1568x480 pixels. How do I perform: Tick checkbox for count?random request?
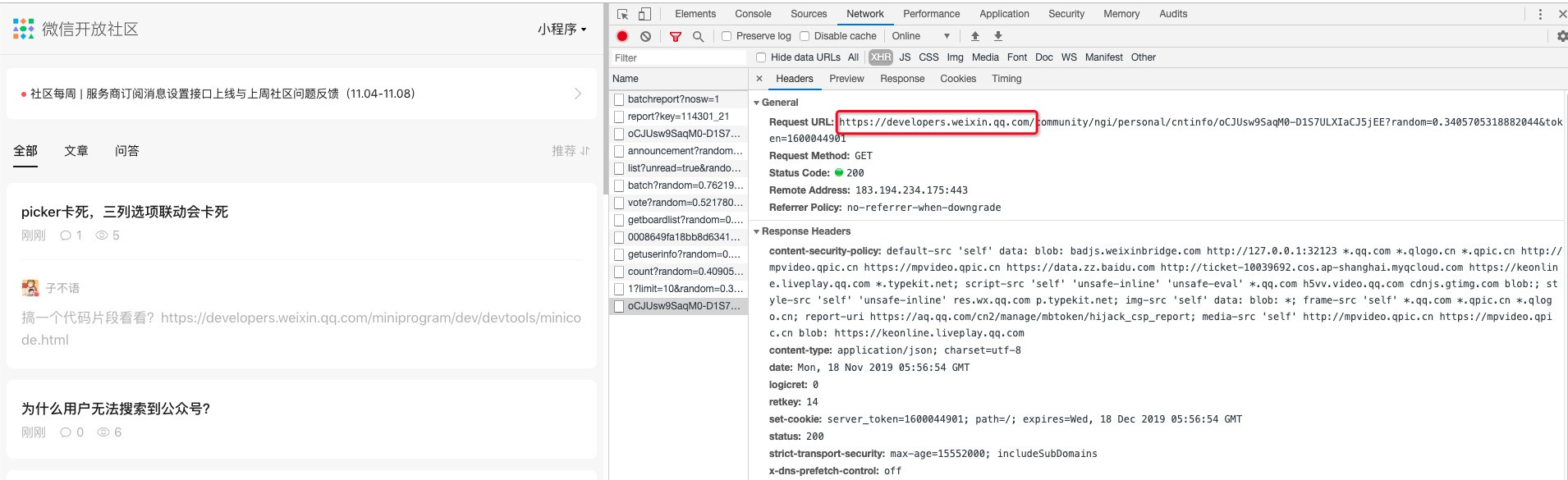[619, 272]
